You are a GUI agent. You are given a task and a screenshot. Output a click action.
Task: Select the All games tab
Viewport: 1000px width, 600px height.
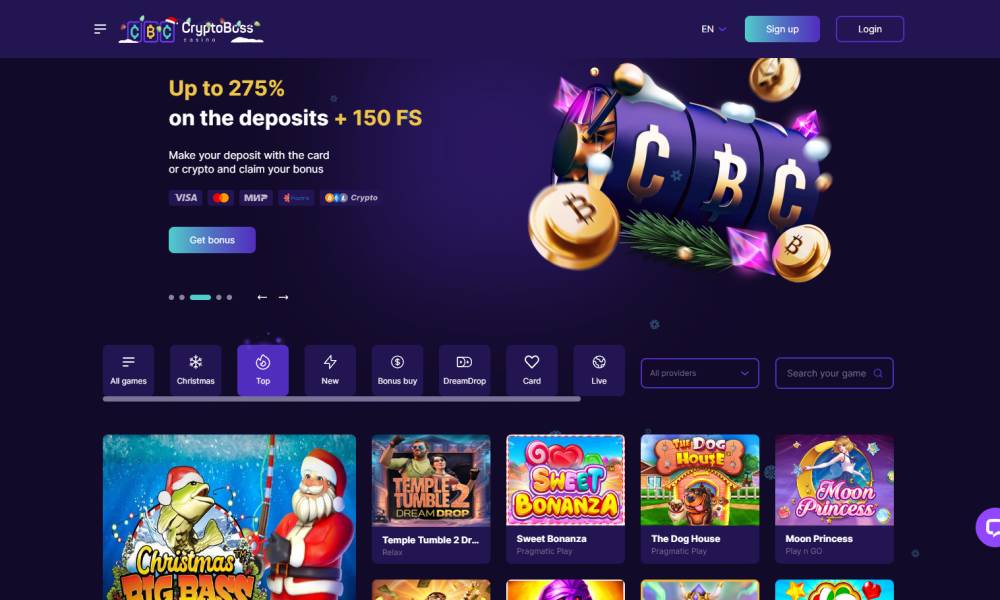128,370
